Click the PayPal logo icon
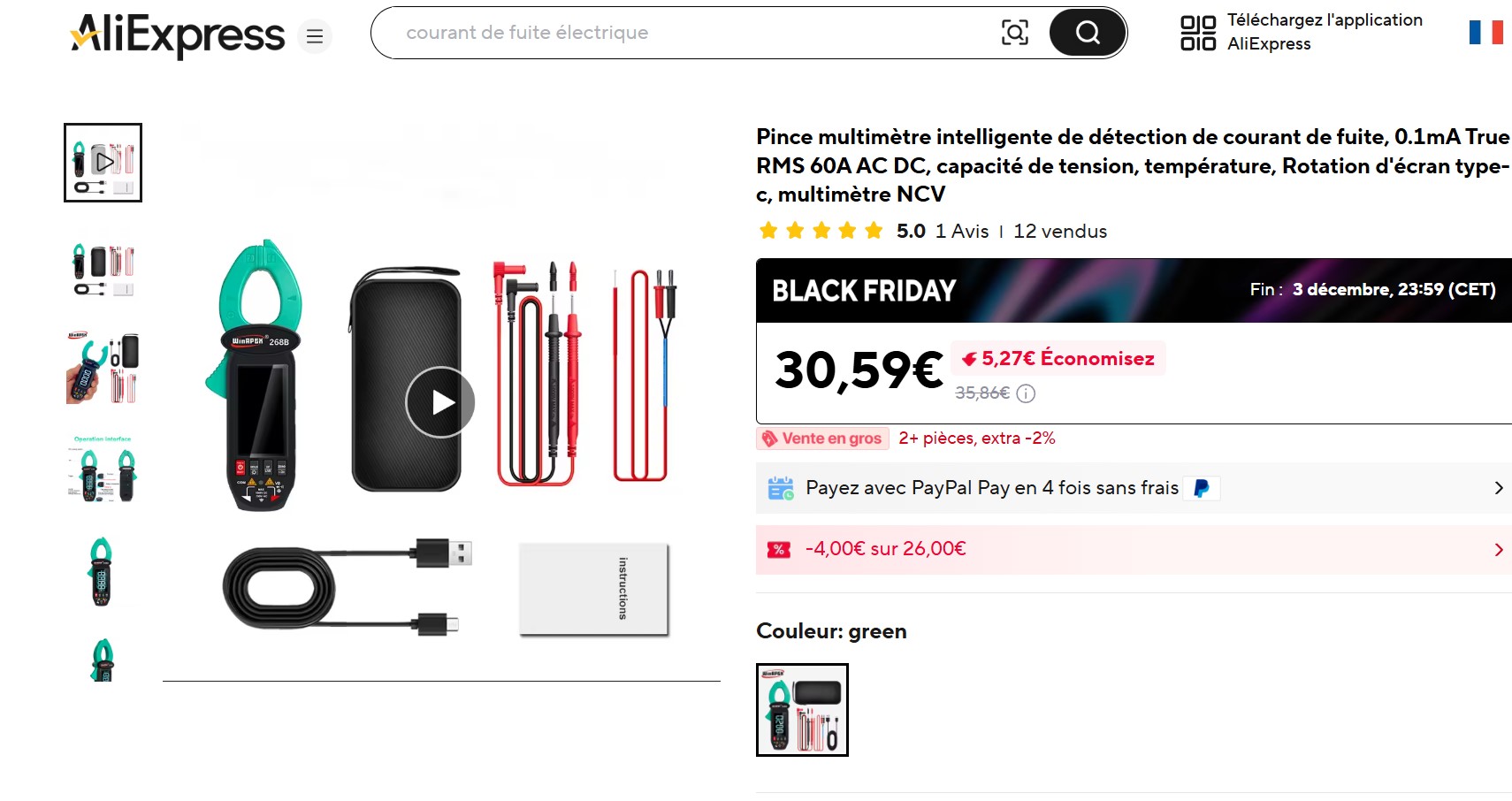1512x801 pixels. tap(1202, 488)
